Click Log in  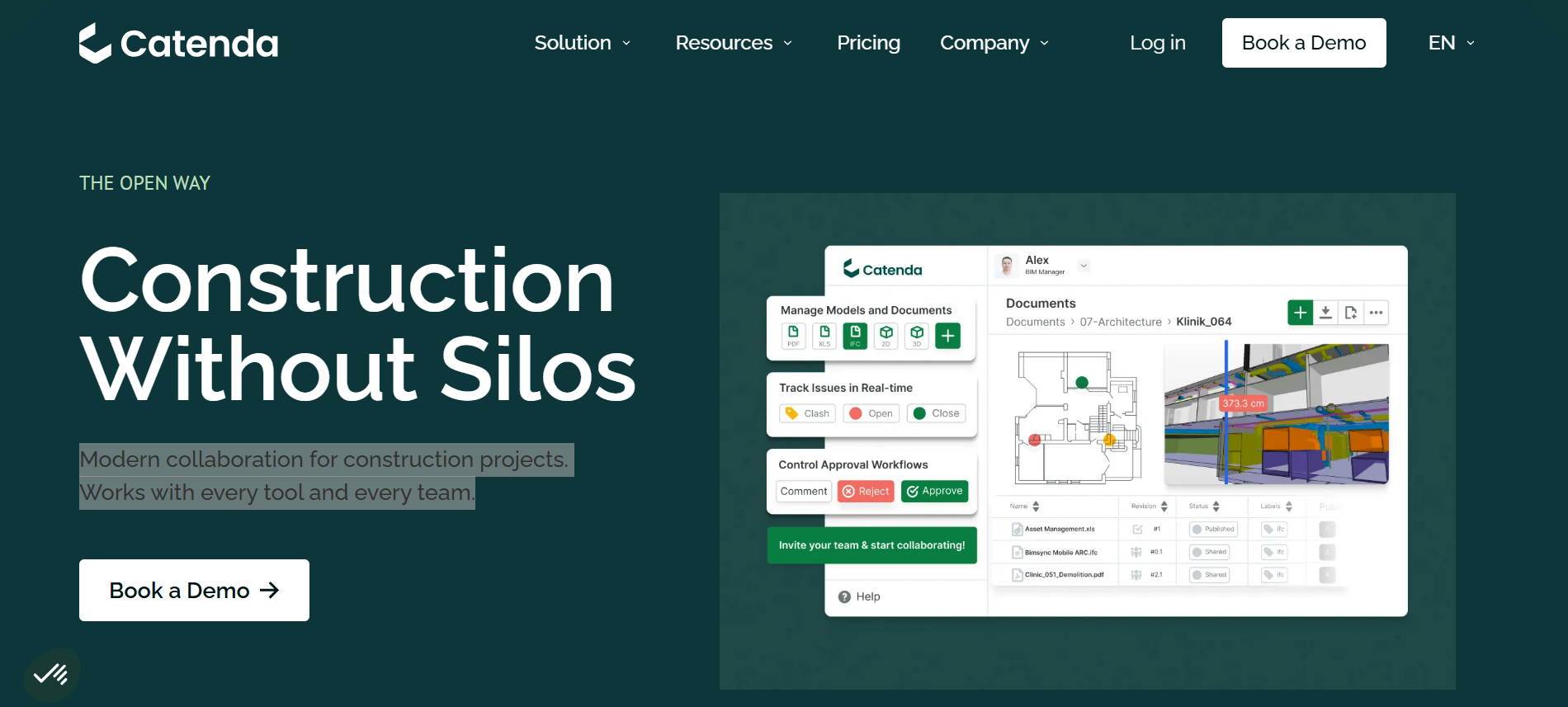click(x=1158, y=43)
